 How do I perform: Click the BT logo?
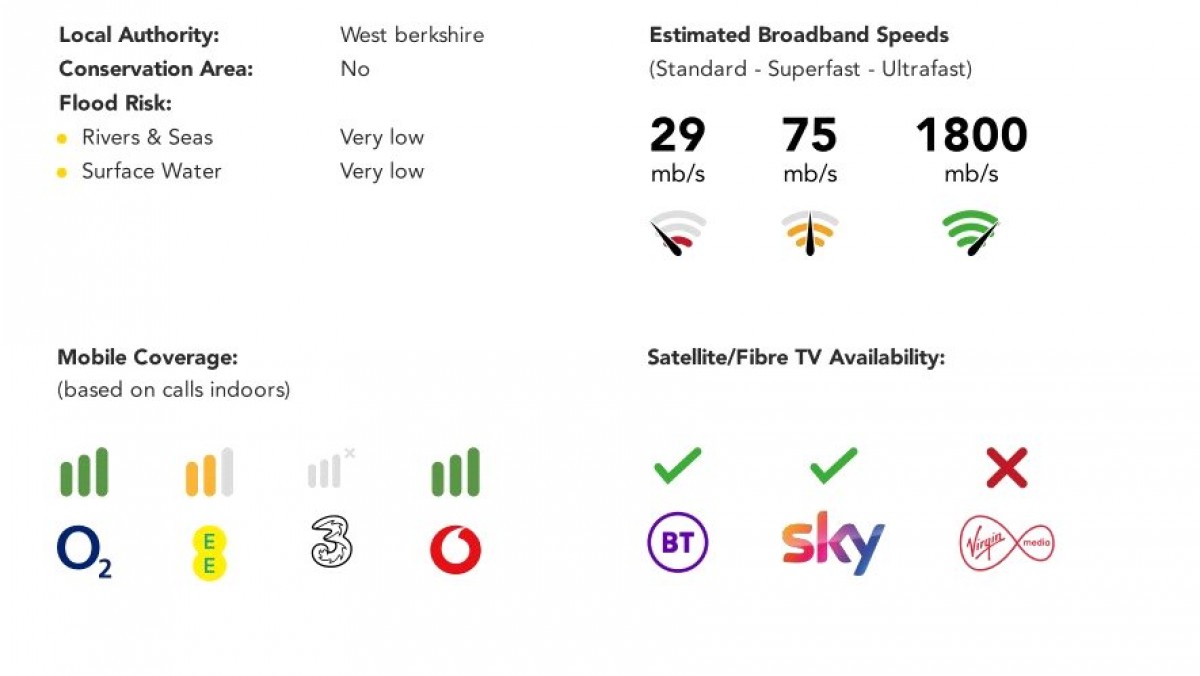[678, 542]
